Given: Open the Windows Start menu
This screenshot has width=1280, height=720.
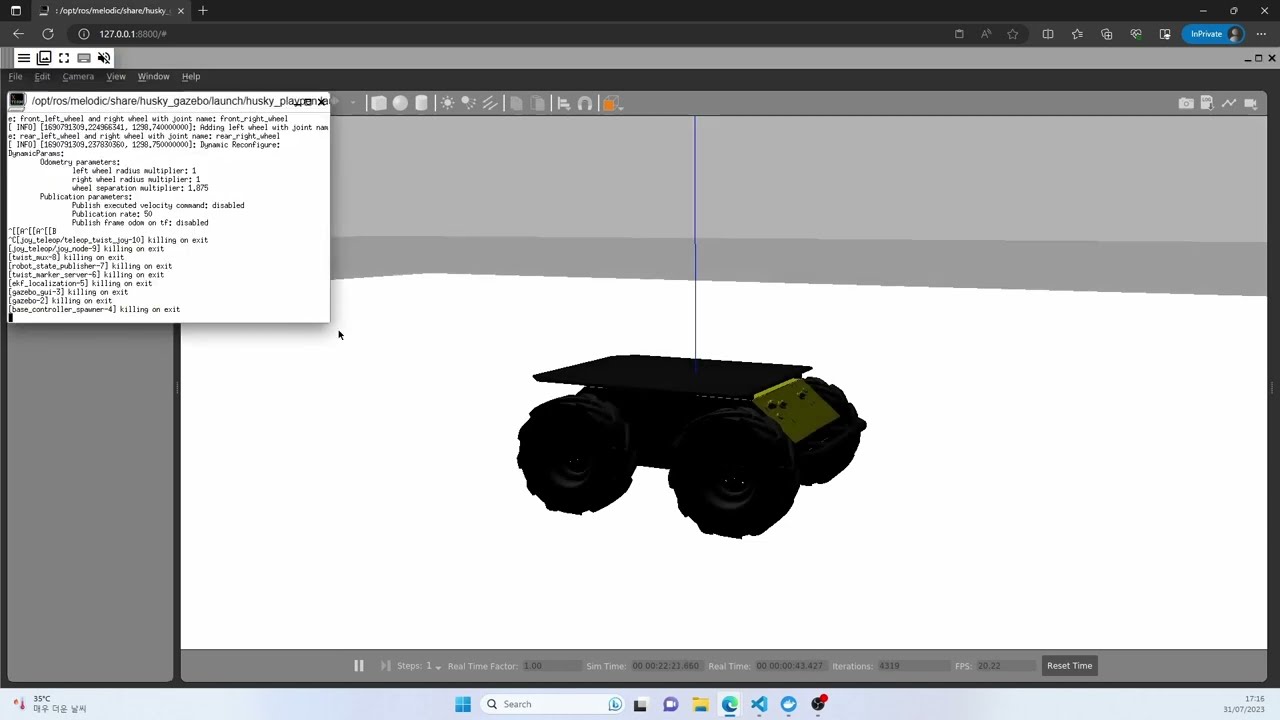Looking at the screenshot, I should click(x=463, y=704).
